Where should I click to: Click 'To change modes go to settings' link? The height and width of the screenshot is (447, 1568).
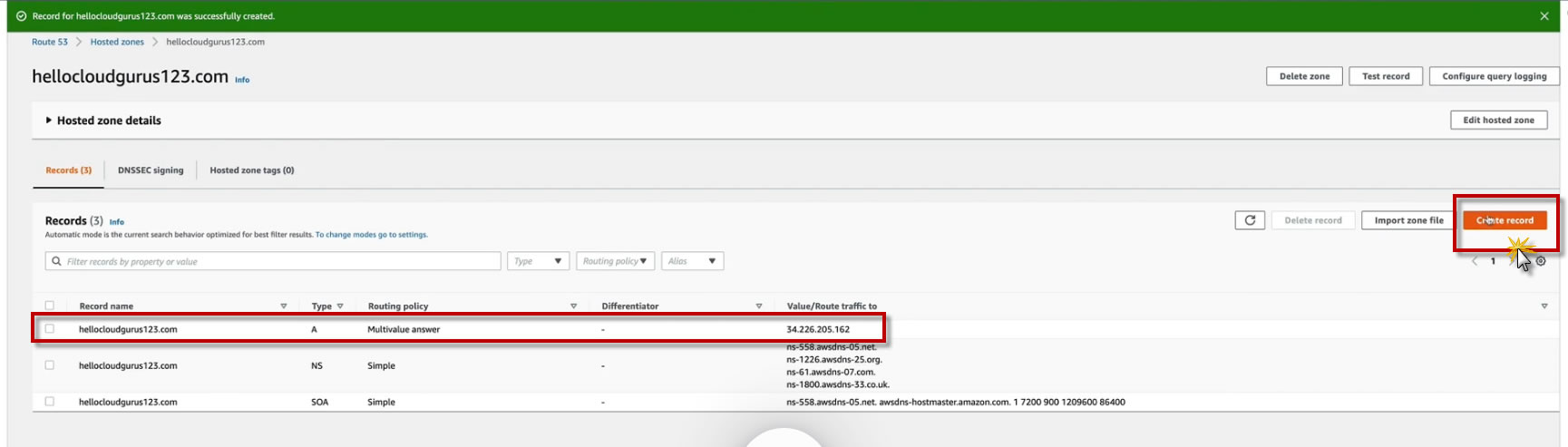pyautogui.click(x=372, y=235)
